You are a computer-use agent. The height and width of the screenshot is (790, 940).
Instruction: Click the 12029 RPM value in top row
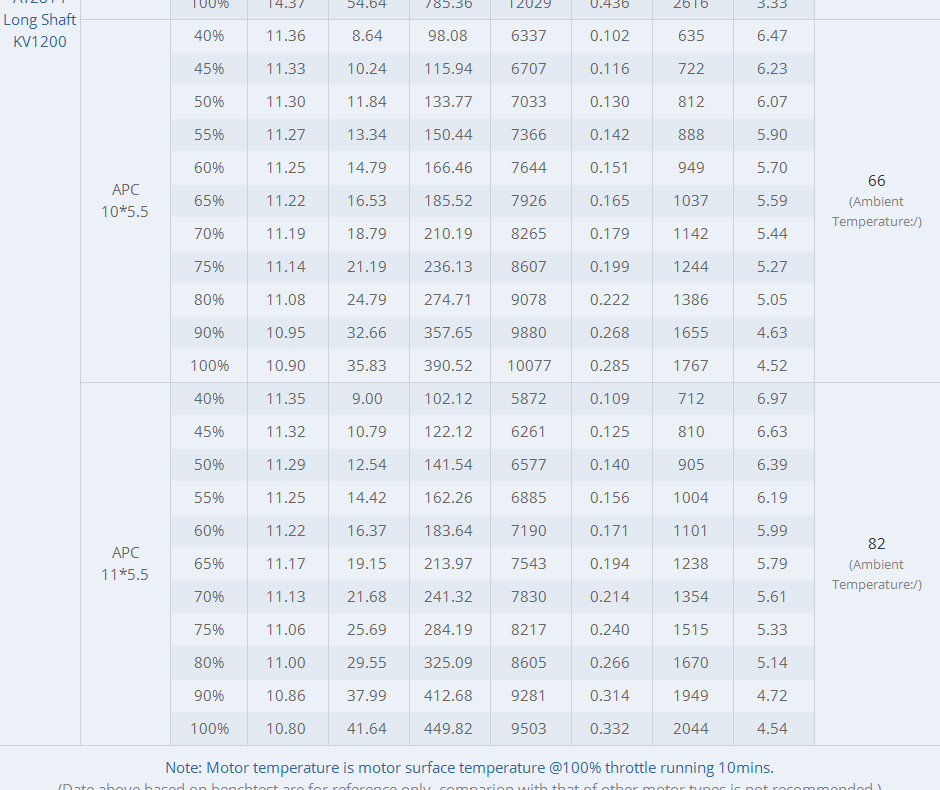[529, 5]
